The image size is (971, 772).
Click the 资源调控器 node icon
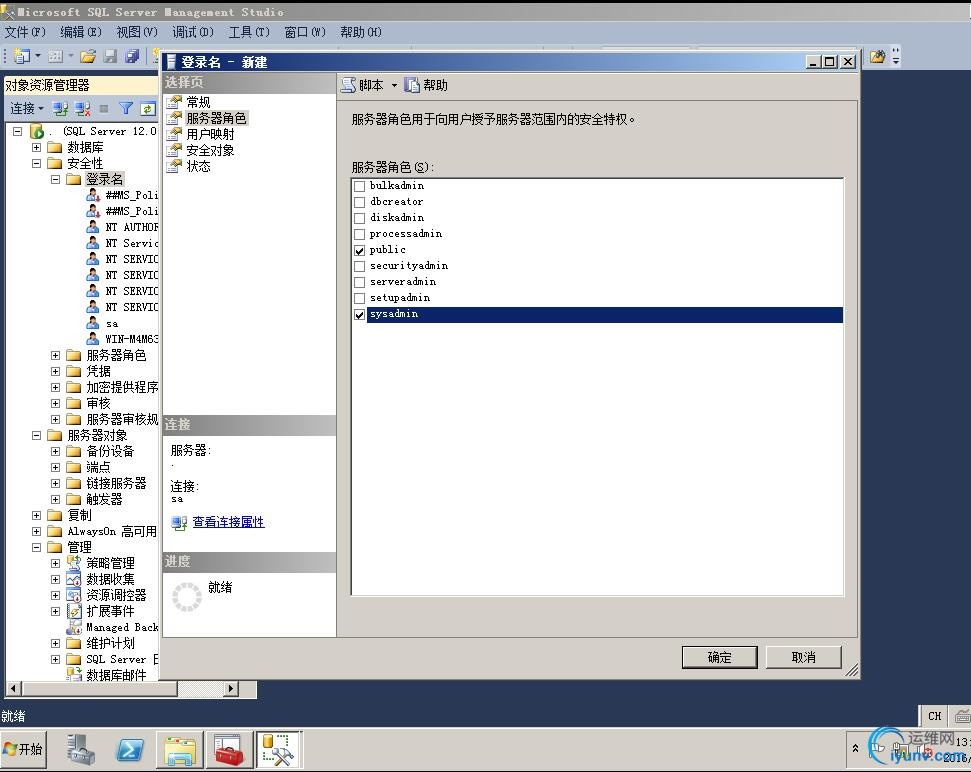[x=74, y=595]
